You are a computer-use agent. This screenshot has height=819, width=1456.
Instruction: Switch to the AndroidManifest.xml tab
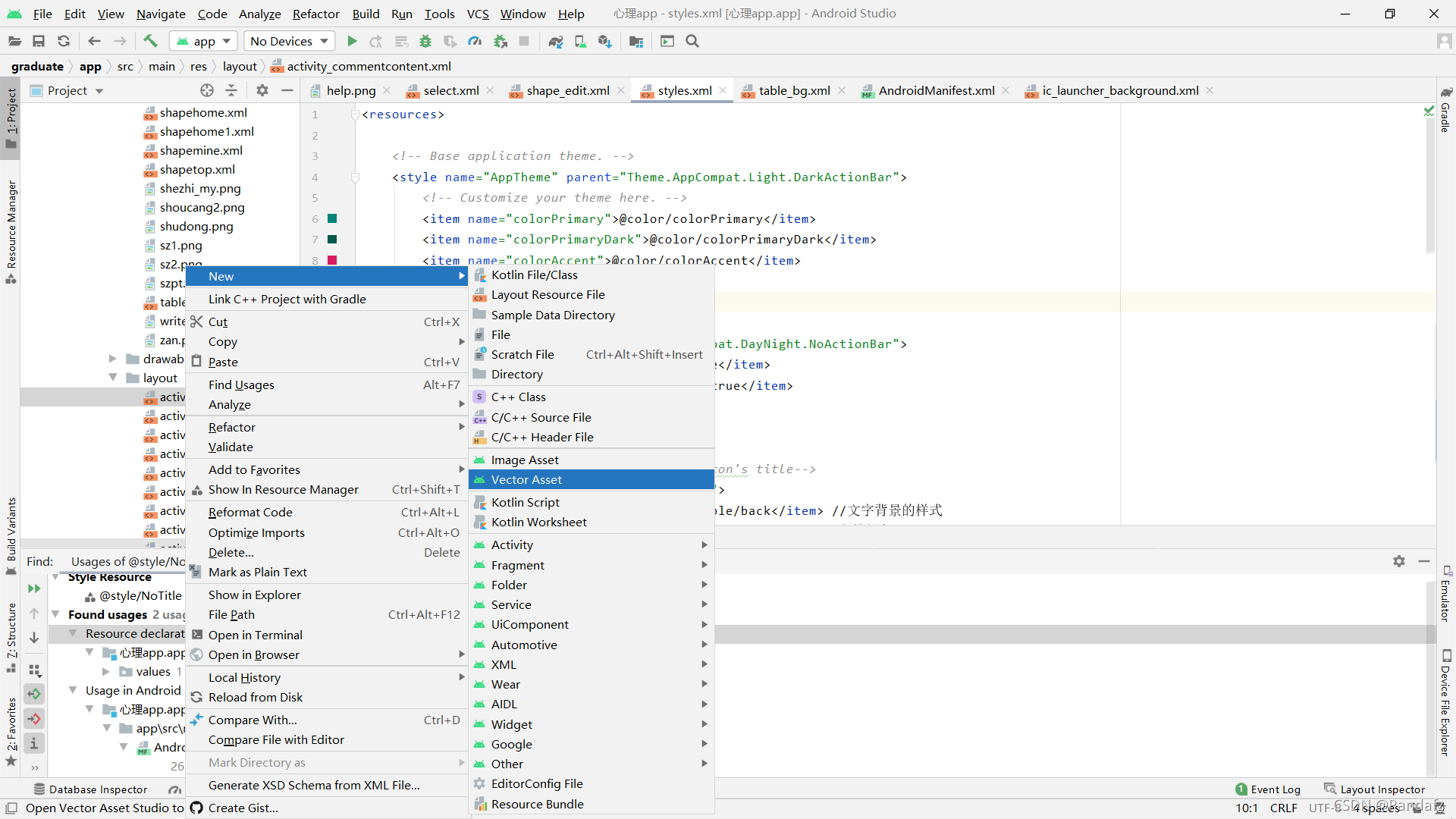936,90
